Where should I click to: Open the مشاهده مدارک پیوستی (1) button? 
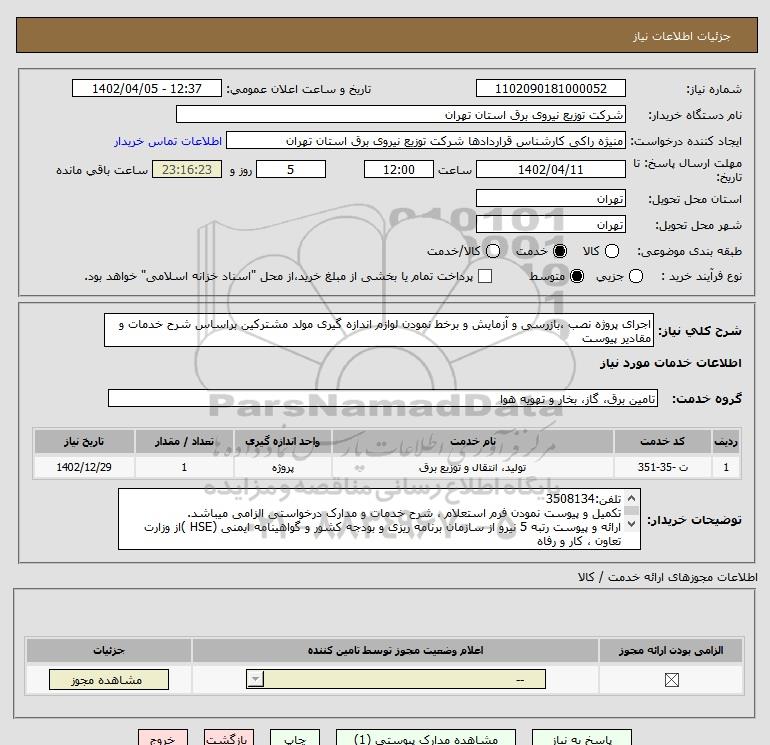426,738
